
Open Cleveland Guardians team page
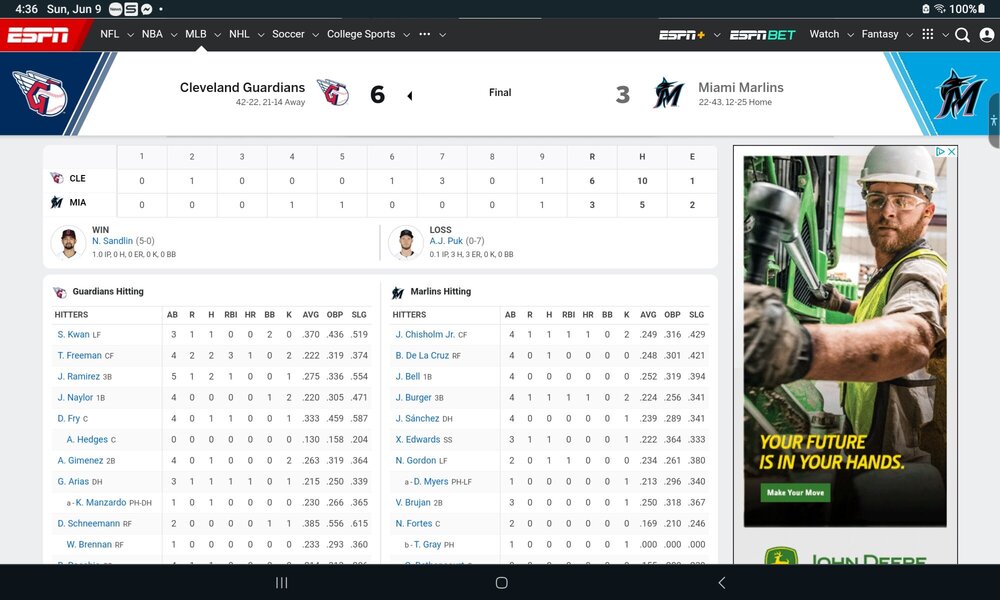242,87
